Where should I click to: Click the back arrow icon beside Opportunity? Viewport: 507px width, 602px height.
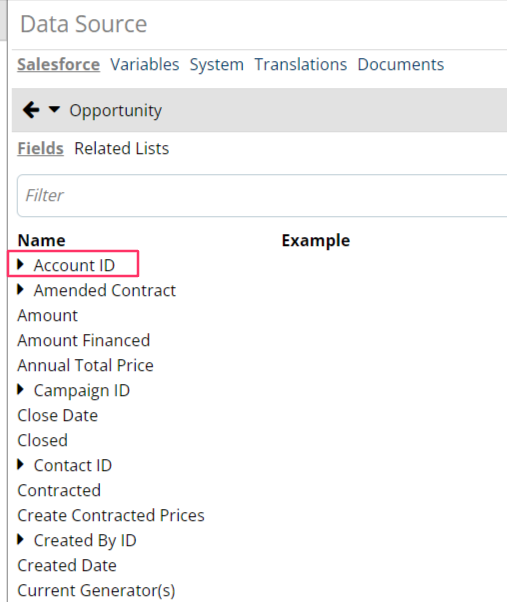click(31, 110)
